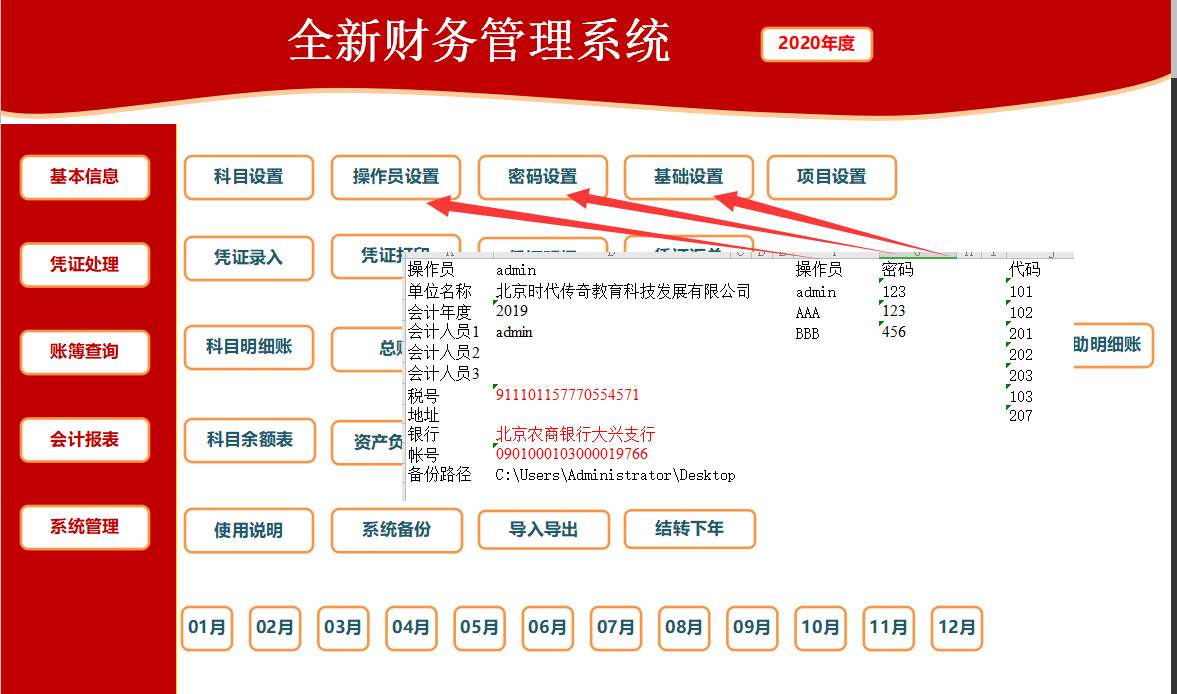Open the 辅助明细账 auxiliary ledger
1177x694 pixels.
click(x=1113, y=345)
